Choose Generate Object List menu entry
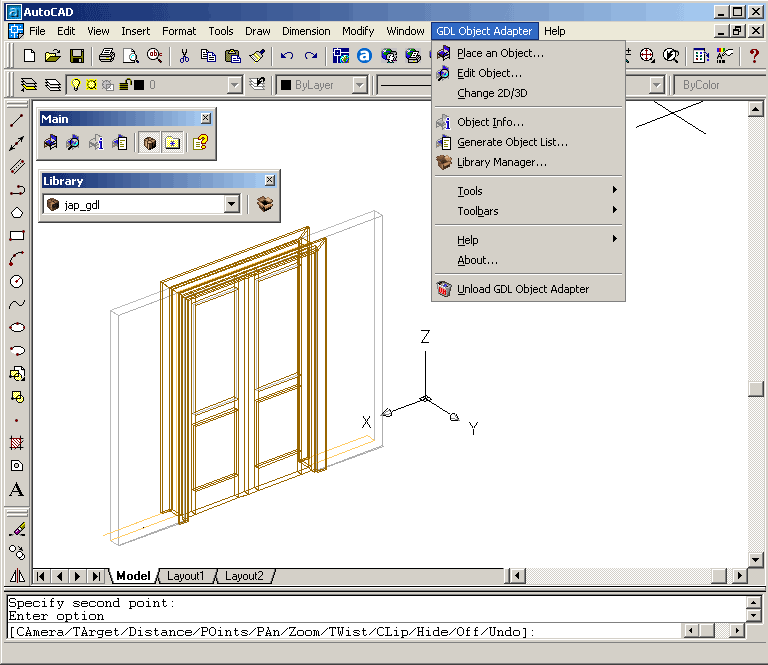Image resolution: width=768 pixels, height=665 pixels. pyautogui.click(x=528, y=142)
